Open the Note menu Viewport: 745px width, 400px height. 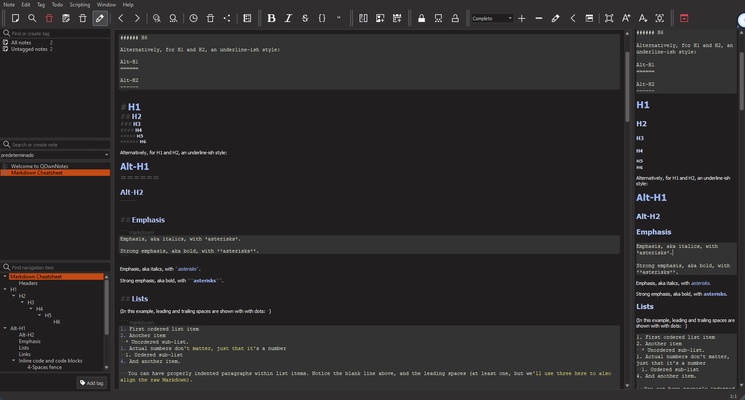(9, 5)
